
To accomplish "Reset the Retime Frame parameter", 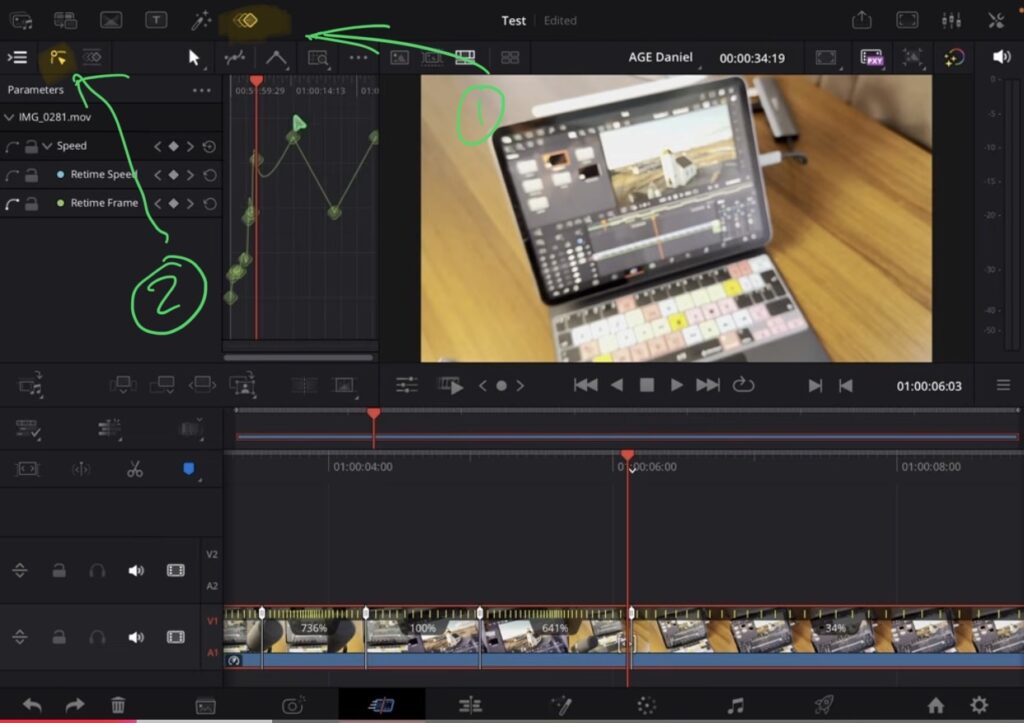I will 209,204.
